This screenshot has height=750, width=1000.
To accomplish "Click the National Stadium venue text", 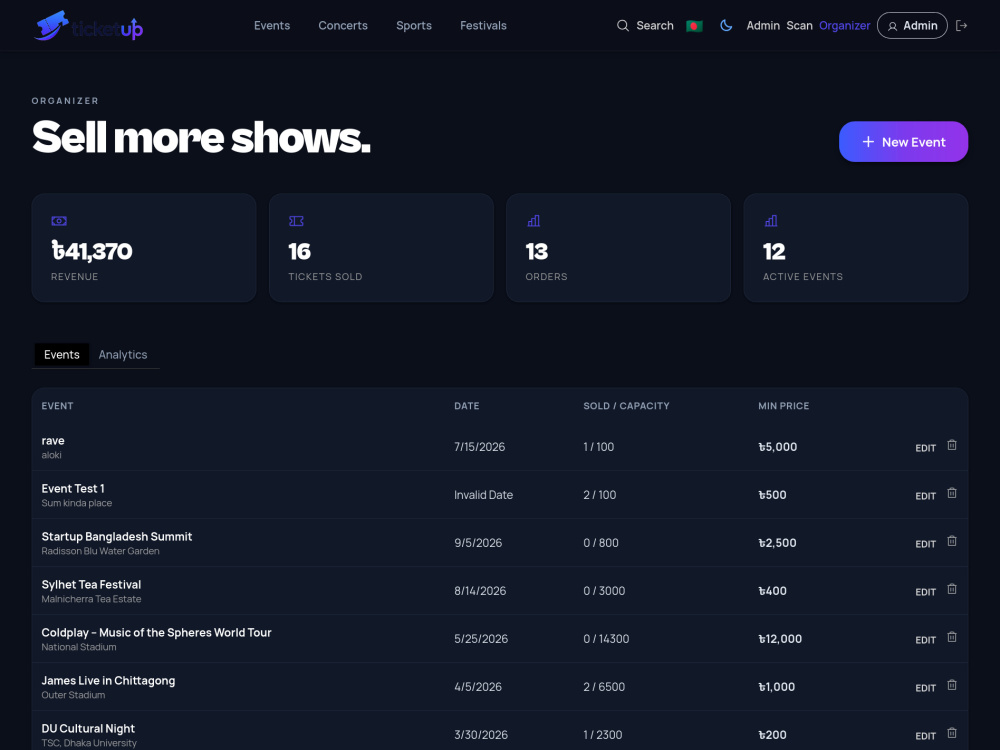I will [79, 647].
